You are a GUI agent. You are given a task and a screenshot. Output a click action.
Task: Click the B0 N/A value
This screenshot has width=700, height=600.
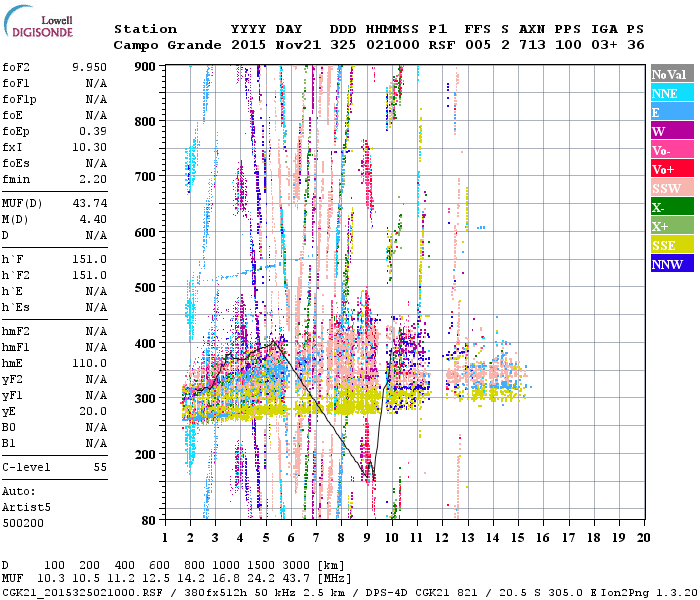click(x=96, y=428)
